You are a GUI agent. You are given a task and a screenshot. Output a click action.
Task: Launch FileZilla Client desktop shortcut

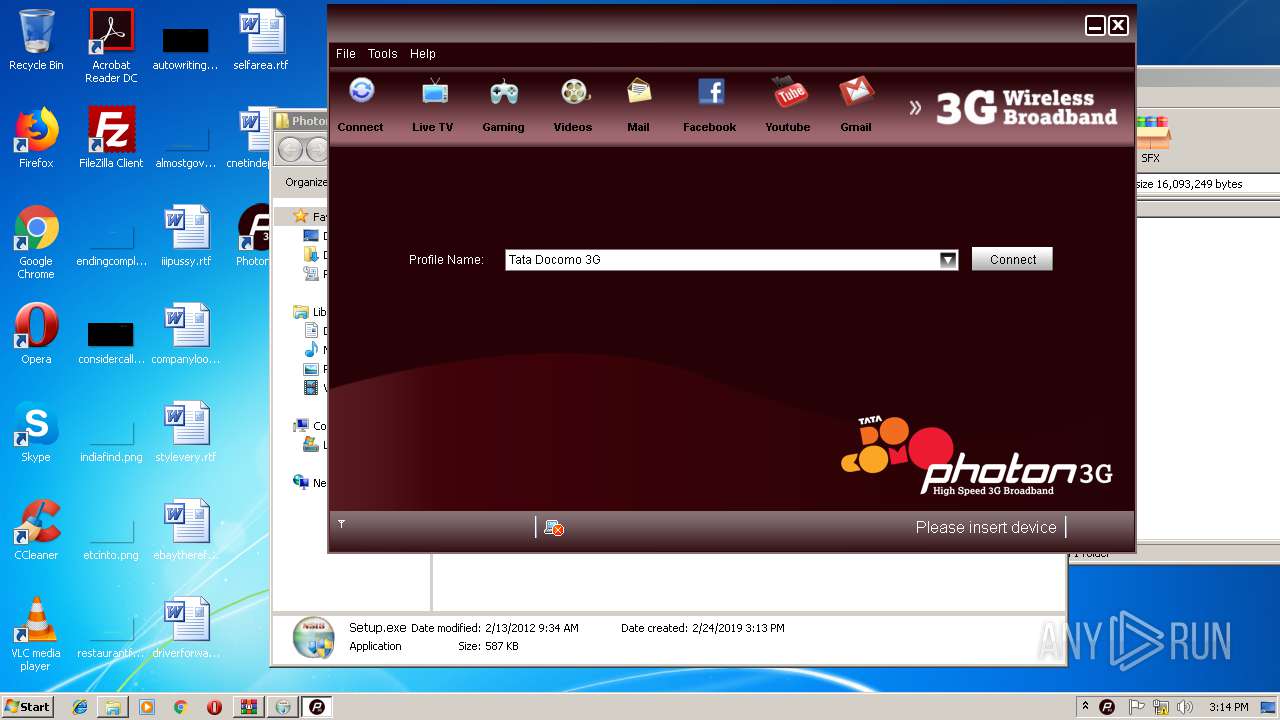pyautogui.click(x=111, y=138)
